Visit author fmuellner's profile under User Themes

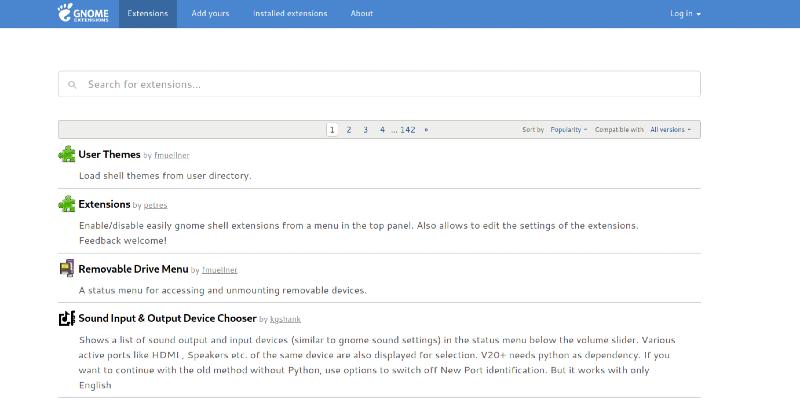point(172,156)
